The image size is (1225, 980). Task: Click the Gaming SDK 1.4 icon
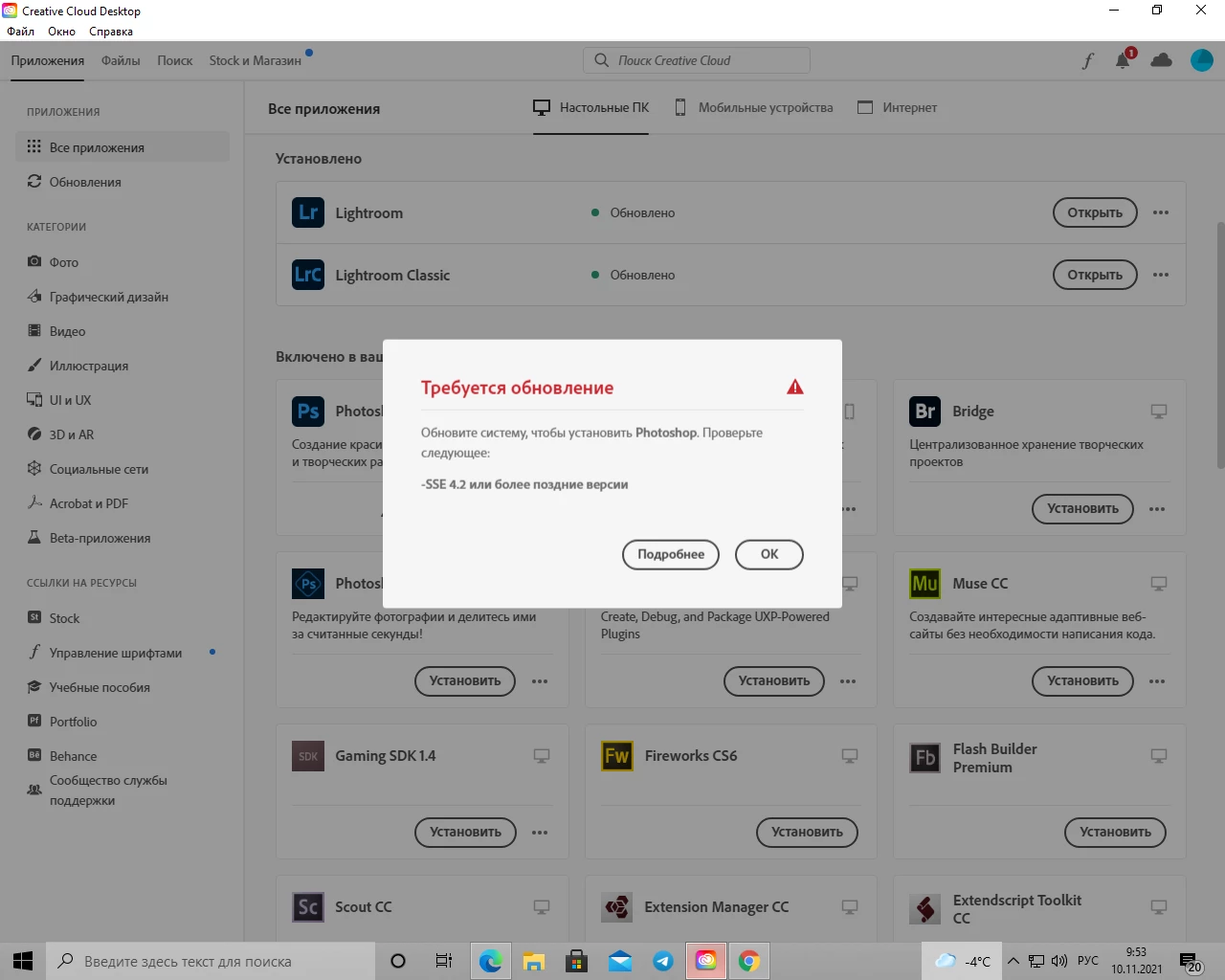coord(308,755)
